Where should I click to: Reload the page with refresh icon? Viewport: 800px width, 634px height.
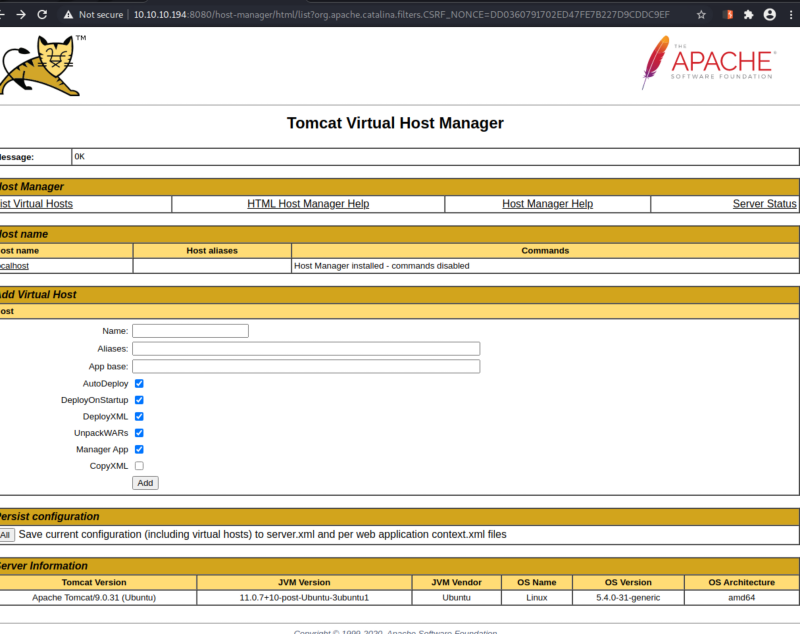(42, 15)
